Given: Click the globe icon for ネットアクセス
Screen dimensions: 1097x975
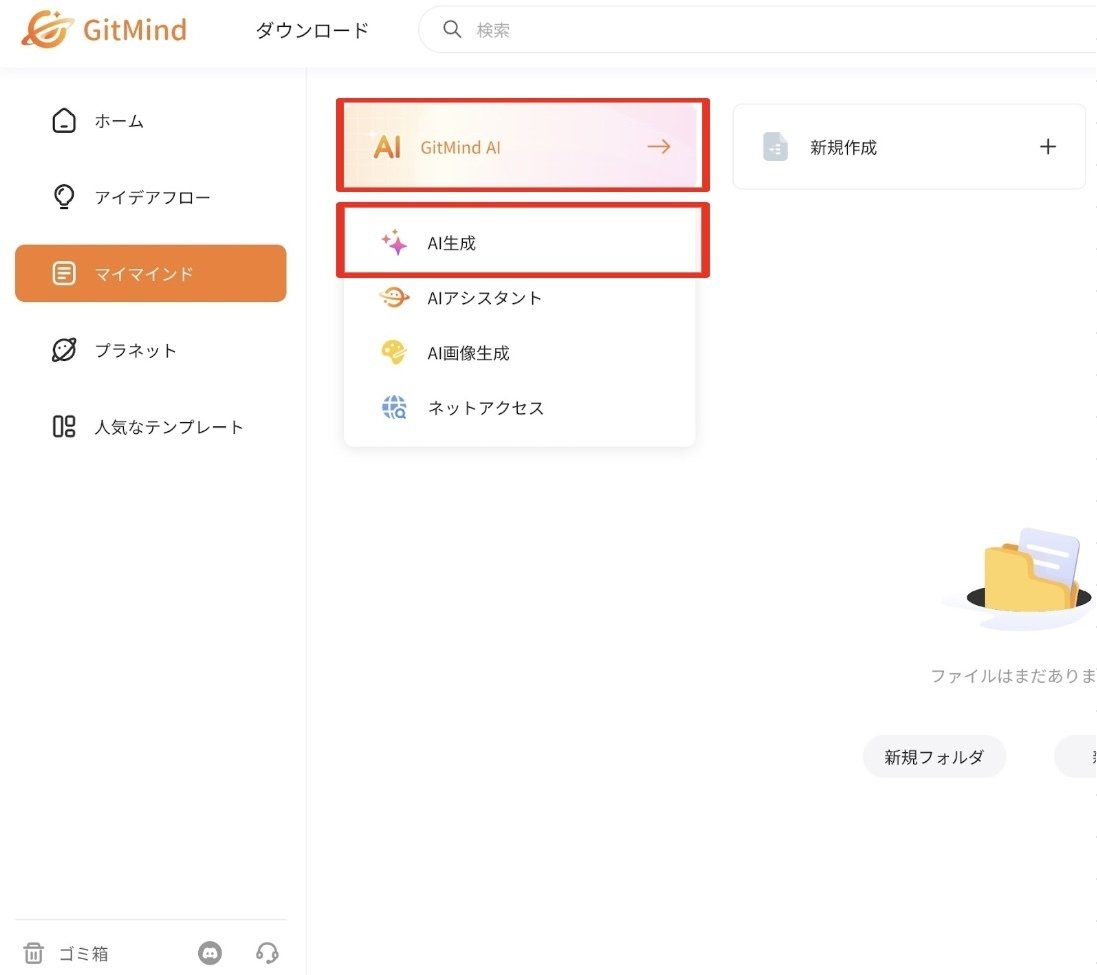Looking at the screenshot, I should [x=394, y=407].
